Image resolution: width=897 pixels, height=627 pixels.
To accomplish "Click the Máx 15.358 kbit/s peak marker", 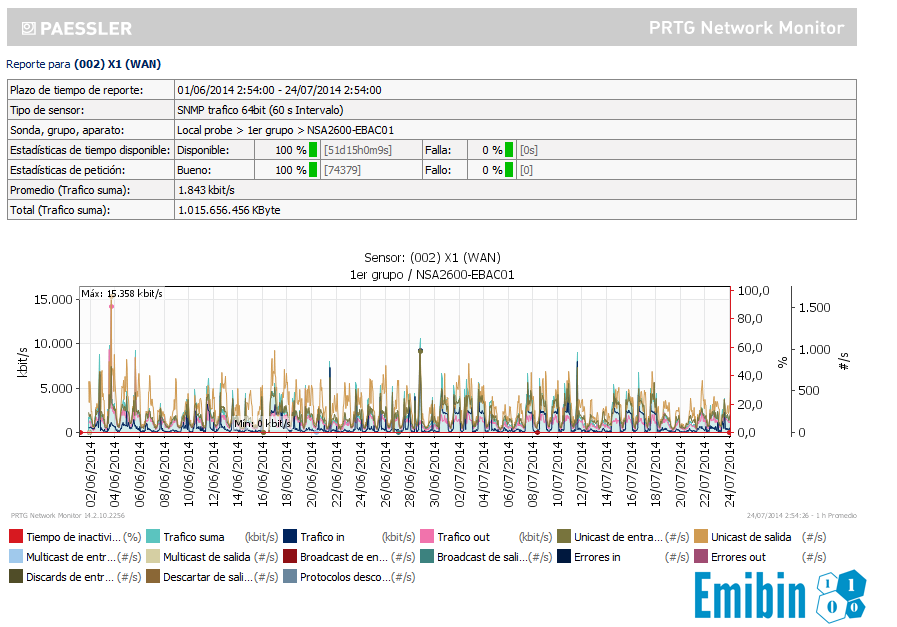I will pos(111,305).
